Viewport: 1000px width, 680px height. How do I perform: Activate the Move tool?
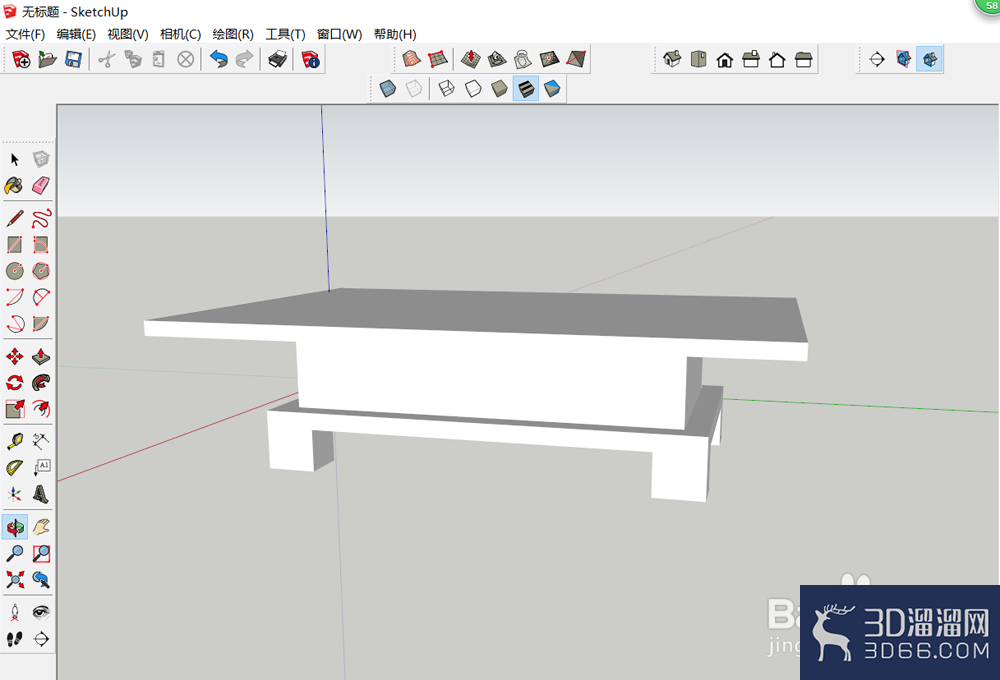click(15, 357)
